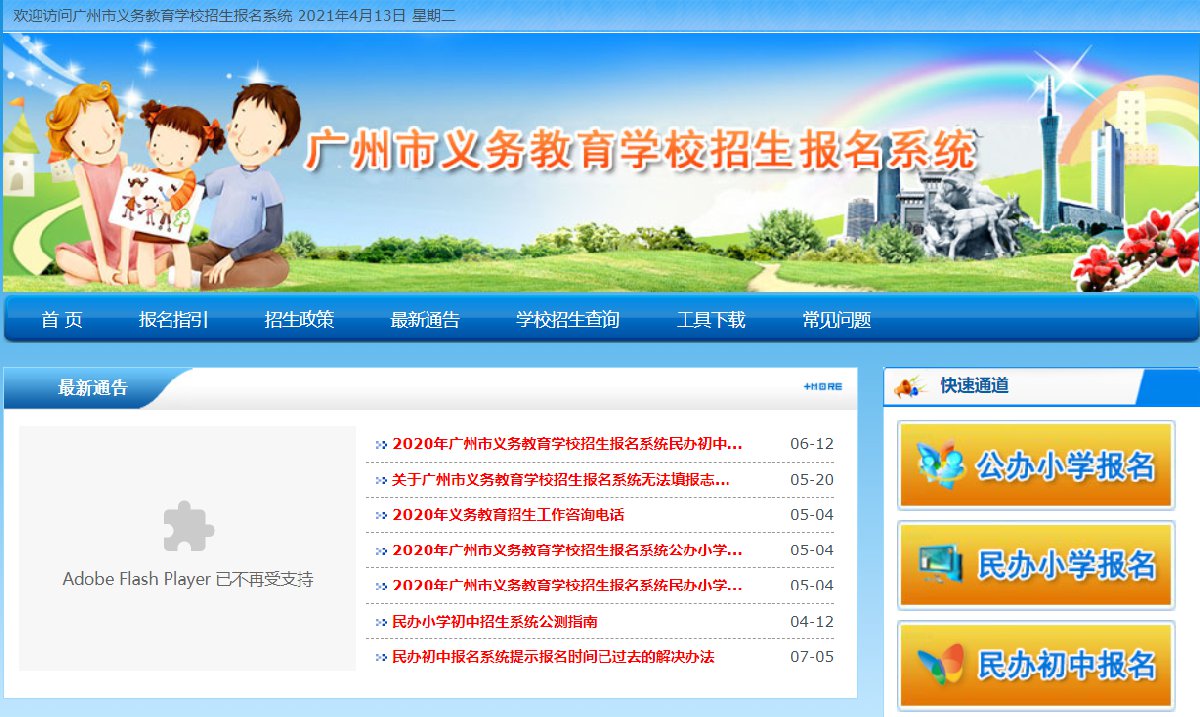This screenshot has width=1200, height=717.
Task: Click the date 07-05 in the notice list
Action: tap(811, 657)
